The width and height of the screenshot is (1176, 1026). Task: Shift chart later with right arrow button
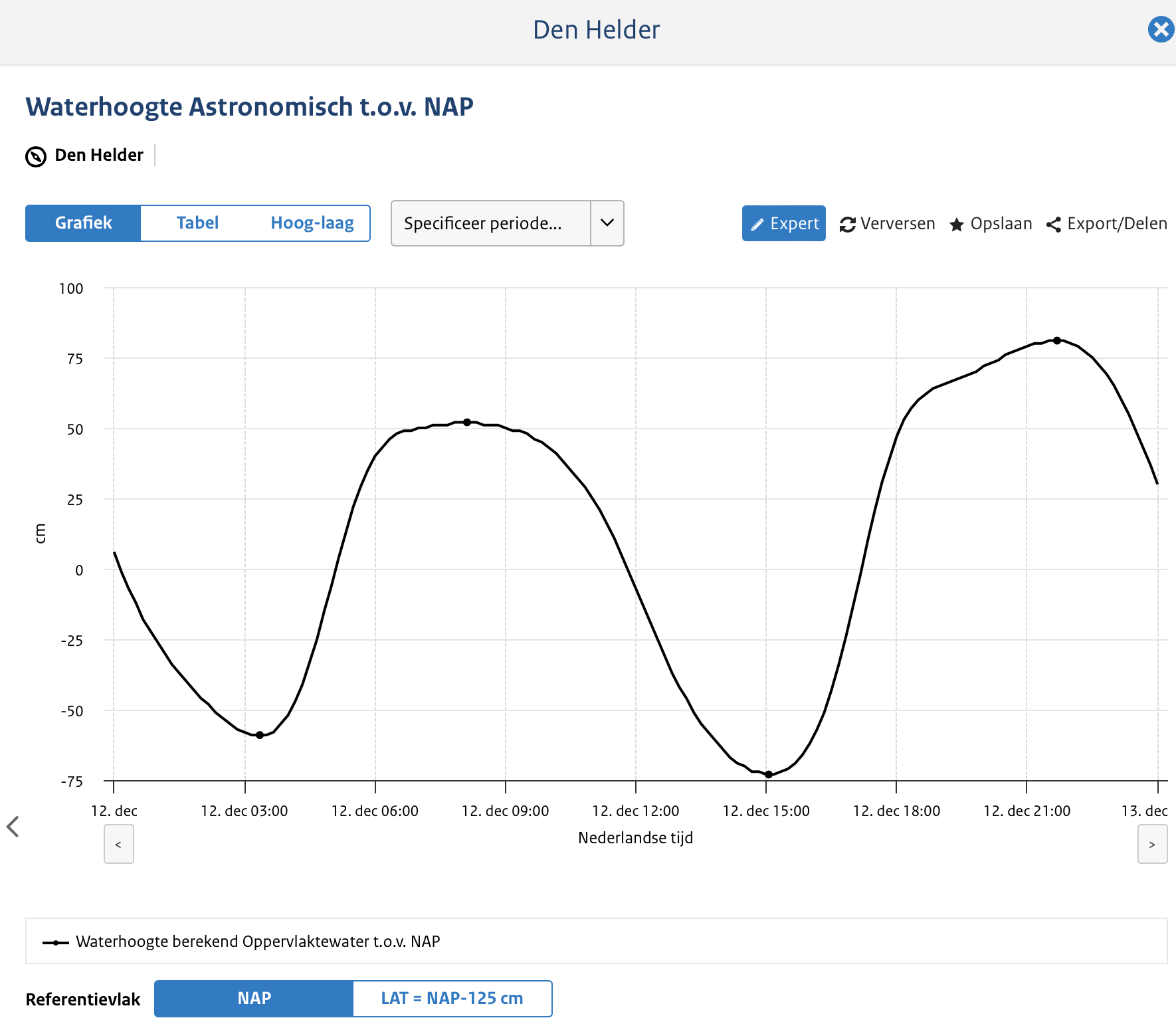click(x=1152, y=844)
